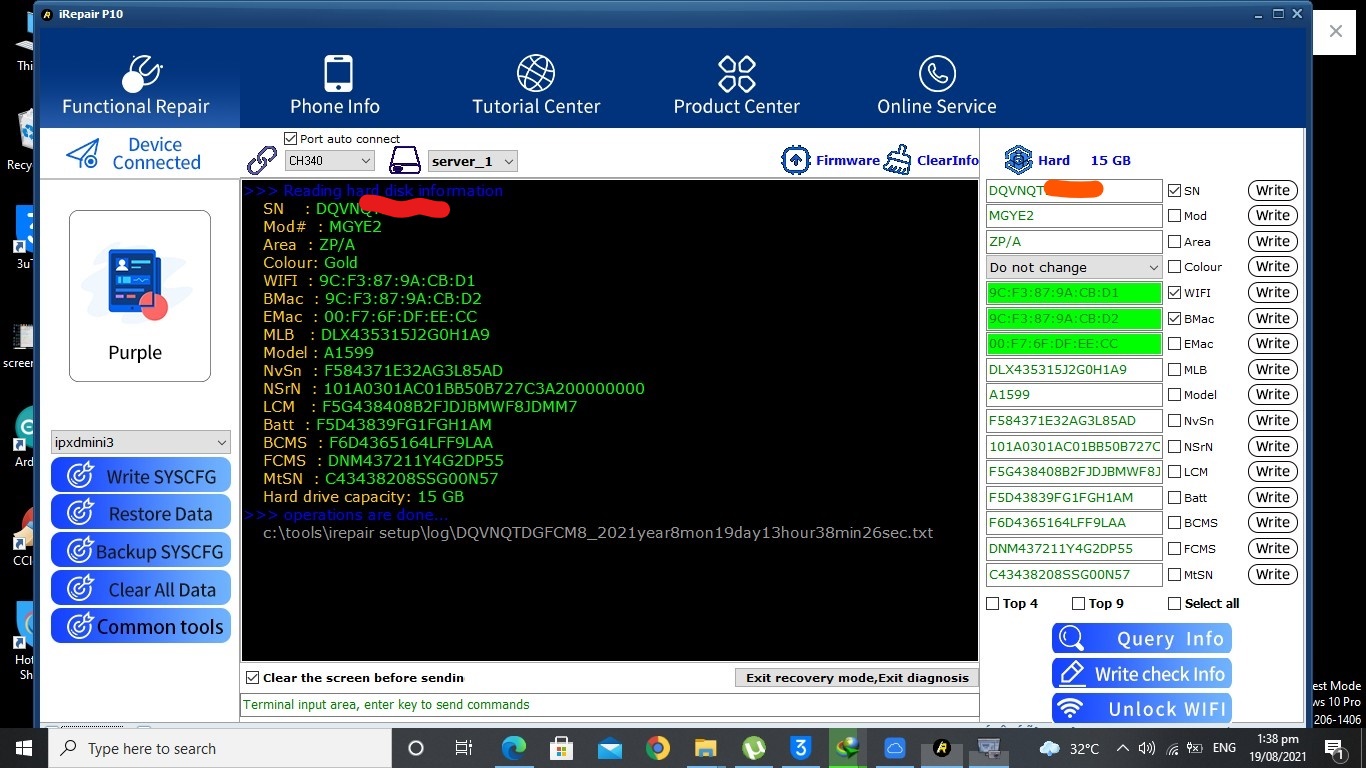Open Mail app from taskbar
Viewport: 1366px width, 768px height.
tap(610, 748)
